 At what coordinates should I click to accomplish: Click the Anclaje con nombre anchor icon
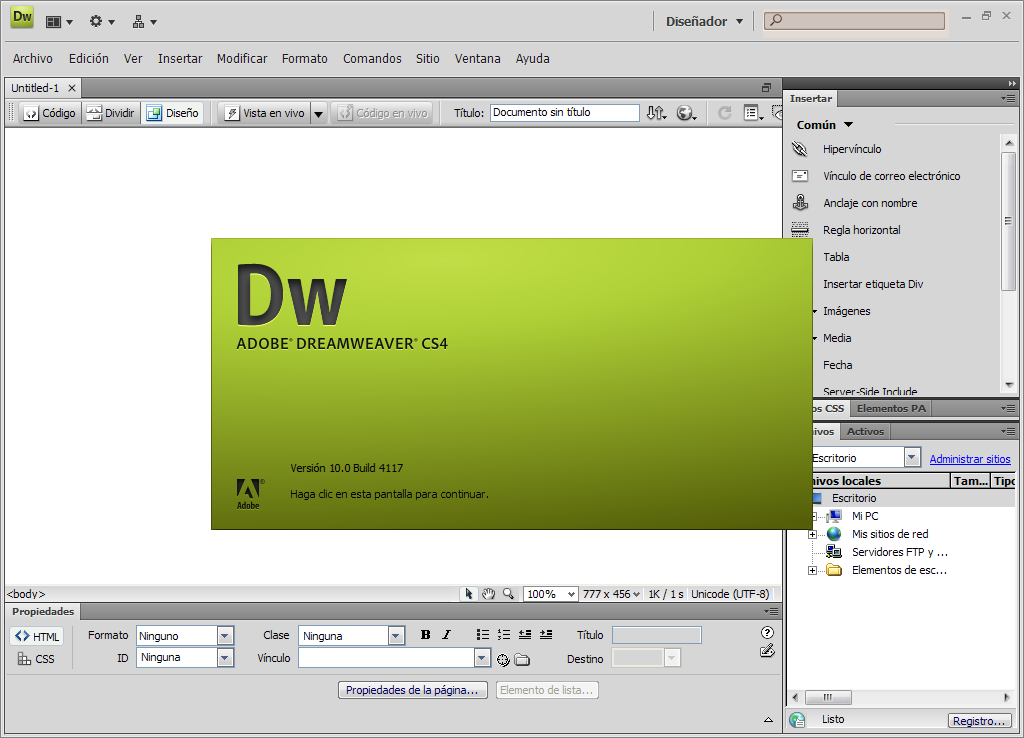pos(800,202)
